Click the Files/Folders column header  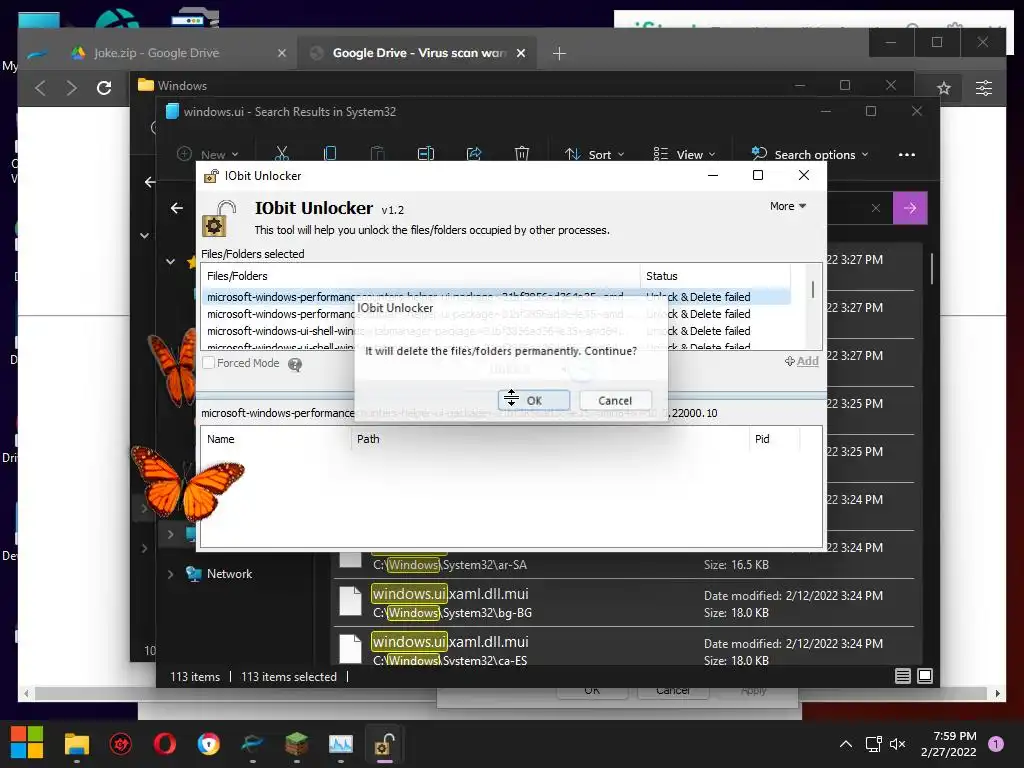pyautogui.click(x=421, y=276)
